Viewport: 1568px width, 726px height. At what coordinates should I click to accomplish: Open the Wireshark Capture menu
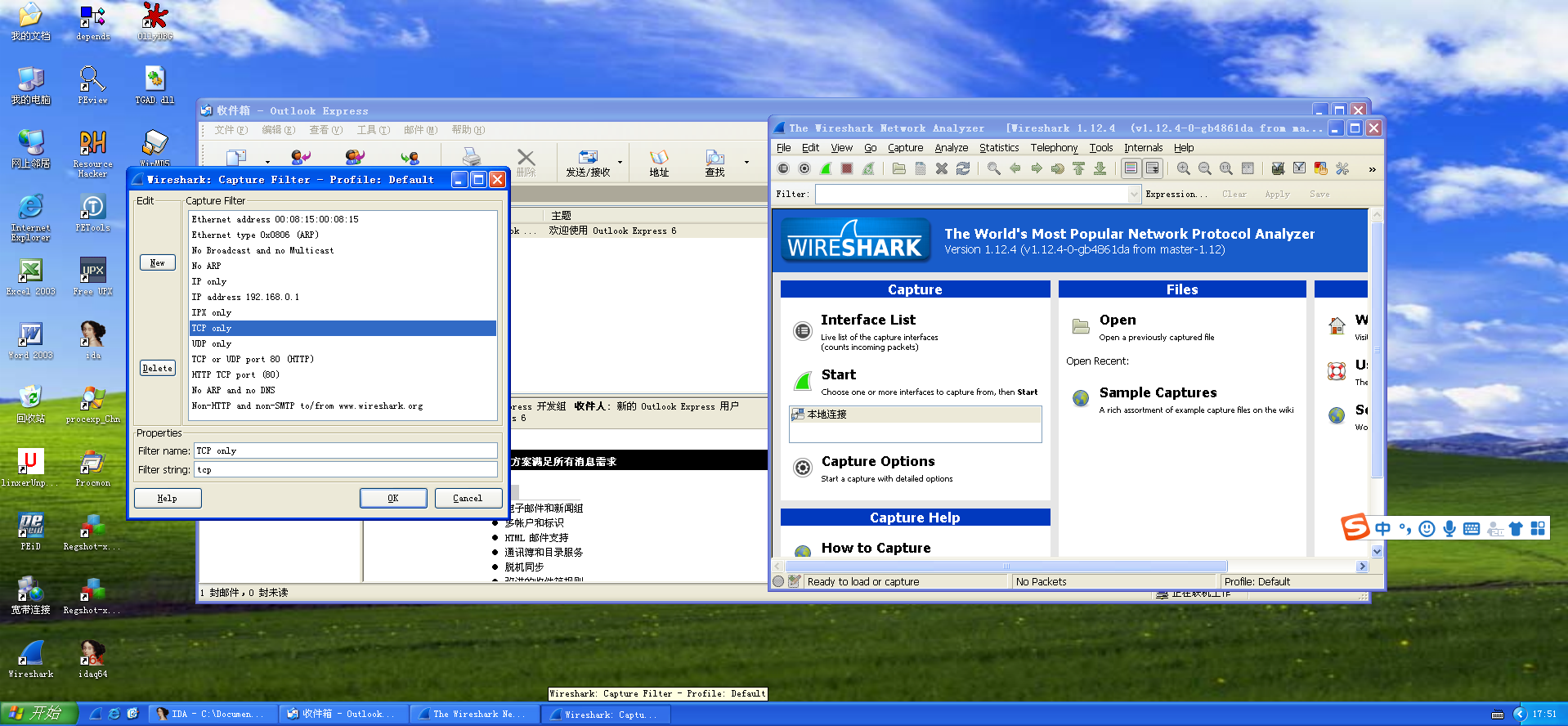tap(906, 148)
